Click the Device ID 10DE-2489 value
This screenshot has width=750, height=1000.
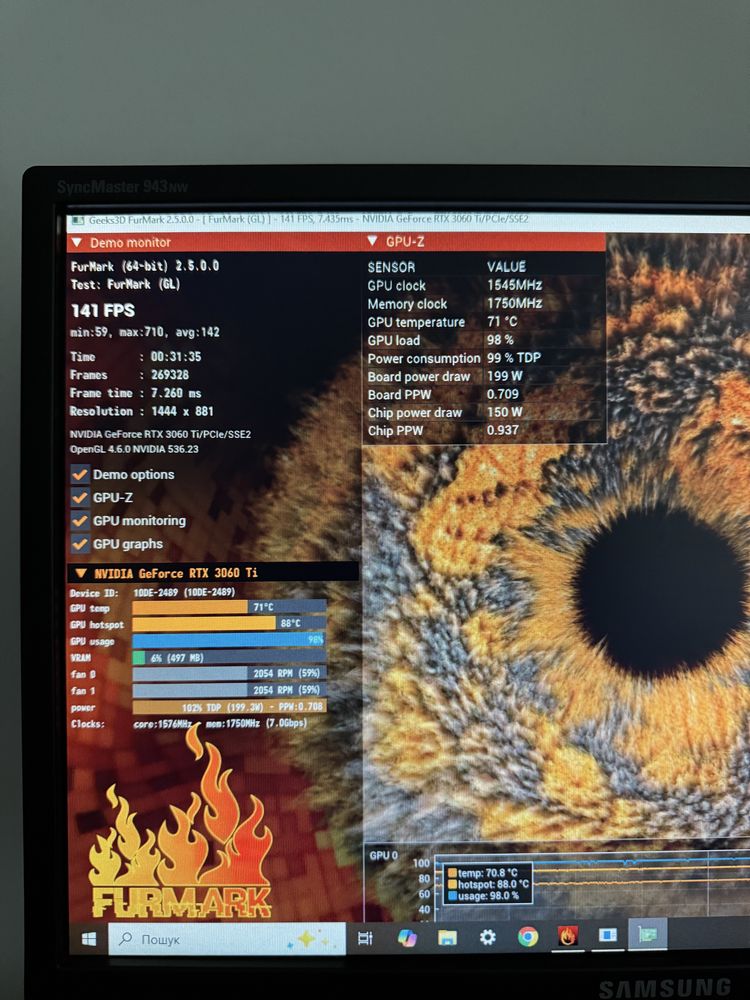coord(184,592)
